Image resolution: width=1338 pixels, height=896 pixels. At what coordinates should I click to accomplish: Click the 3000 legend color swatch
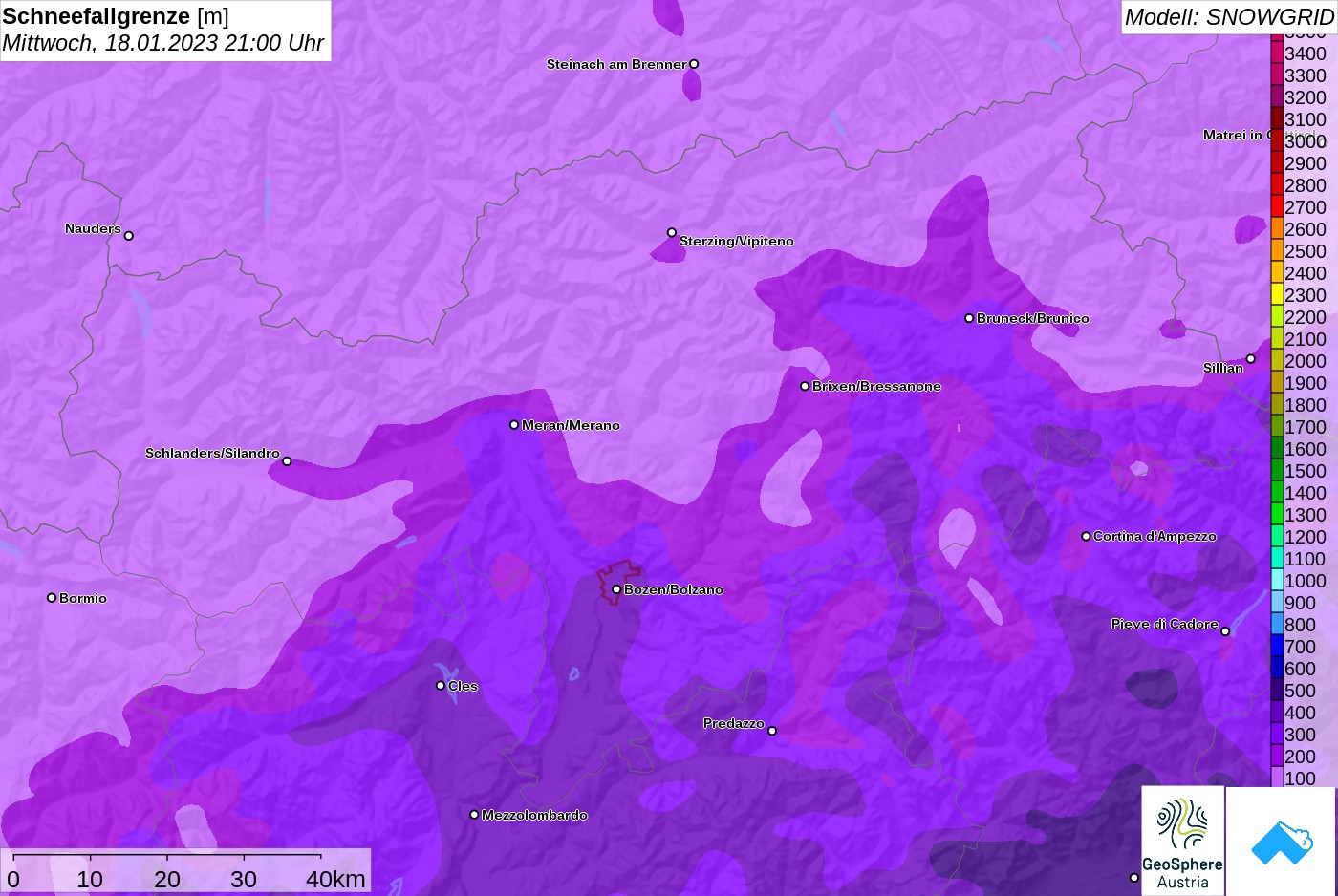1277,139
